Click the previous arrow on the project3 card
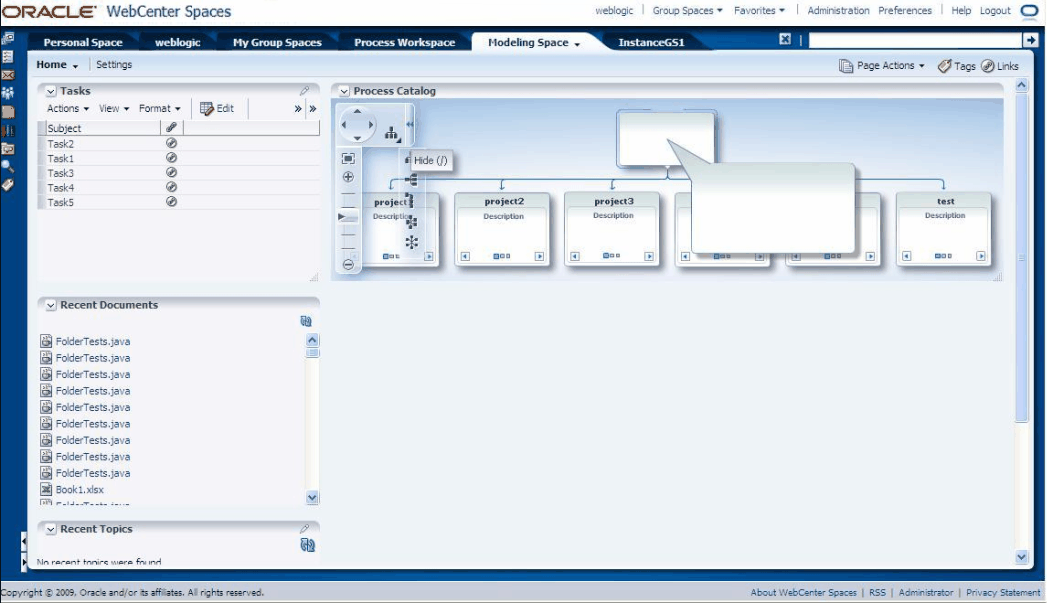Viewport: 1047px width, 603px height. (x=575, y=256)
